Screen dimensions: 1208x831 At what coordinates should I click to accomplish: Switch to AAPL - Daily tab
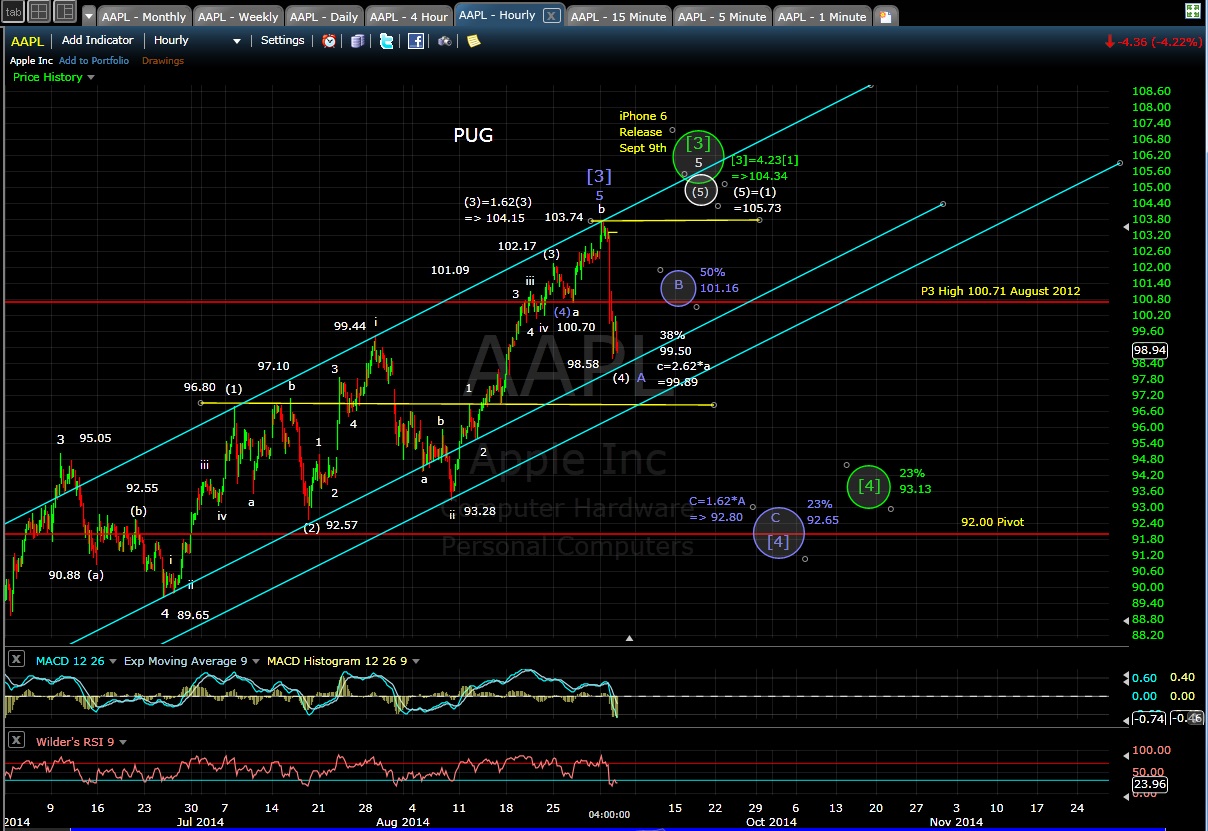tap(322, 17)
